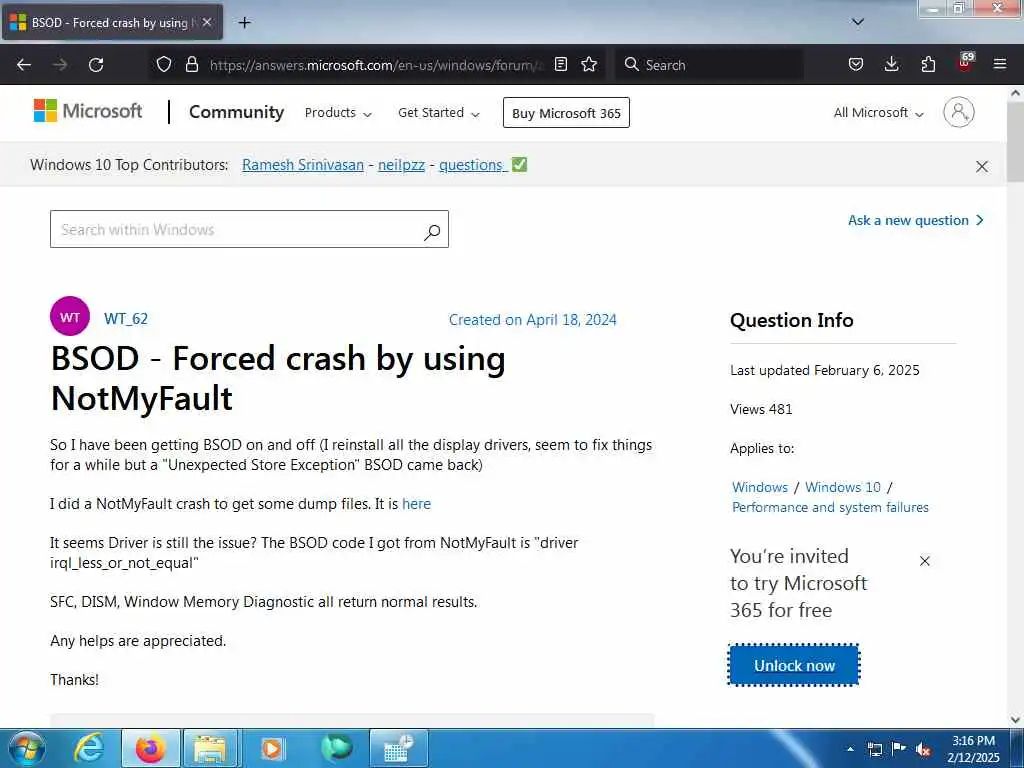Close the BSOD - Forced crash tab

tap(207, 22)
